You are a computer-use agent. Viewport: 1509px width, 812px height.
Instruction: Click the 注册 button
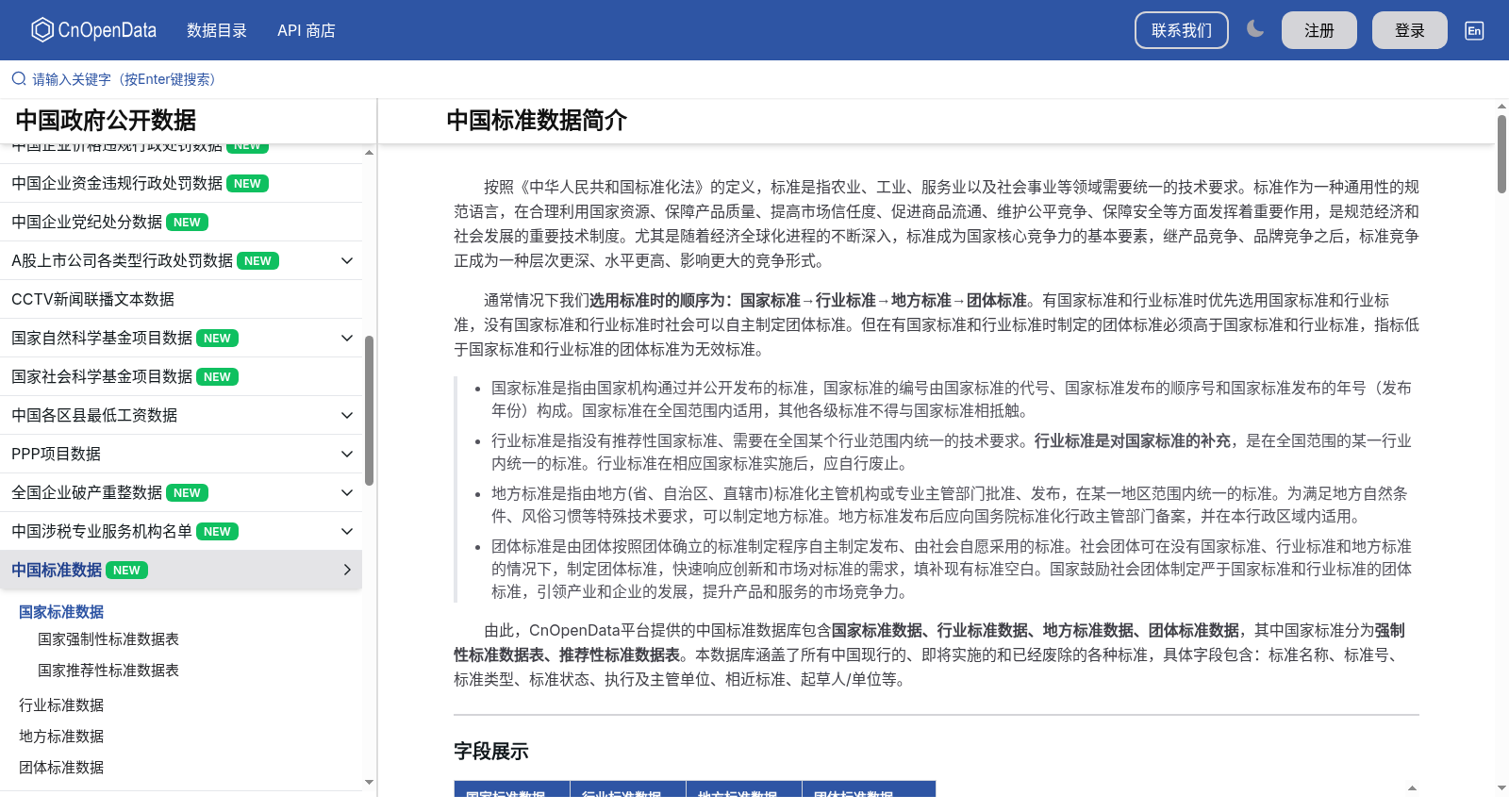[1319, 30]
